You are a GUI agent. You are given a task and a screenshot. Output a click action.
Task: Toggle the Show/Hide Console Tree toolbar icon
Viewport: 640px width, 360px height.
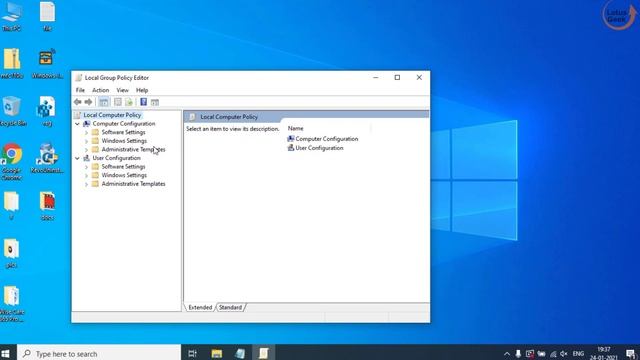tap(104, 102)
